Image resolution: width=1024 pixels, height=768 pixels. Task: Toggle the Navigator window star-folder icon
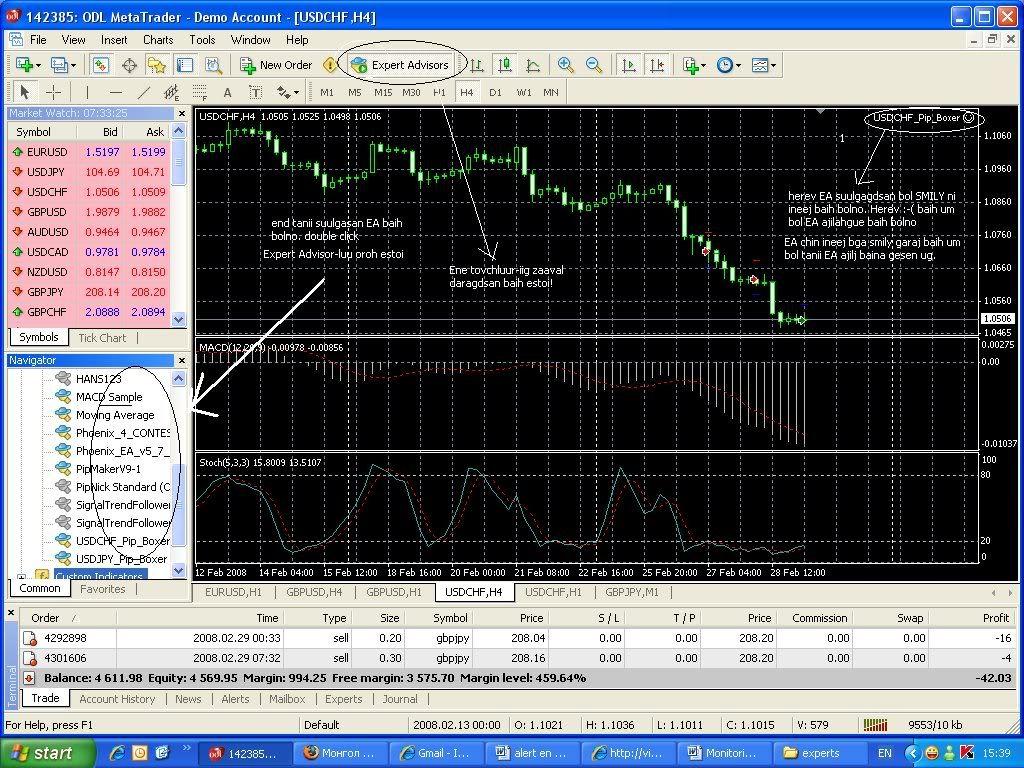[157, 65]
